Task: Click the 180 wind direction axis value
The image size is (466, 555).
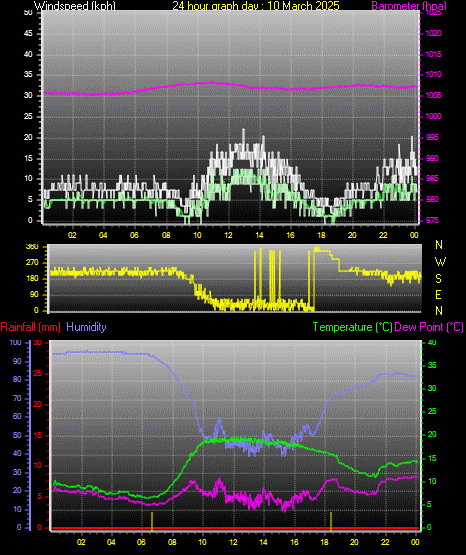Action: pos(32,279)
